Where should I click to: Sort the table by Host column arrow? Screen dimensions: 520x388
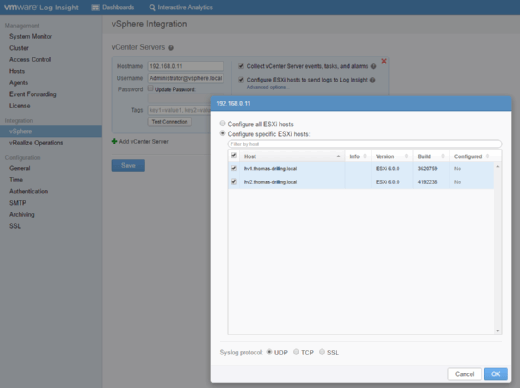point(338,156)
